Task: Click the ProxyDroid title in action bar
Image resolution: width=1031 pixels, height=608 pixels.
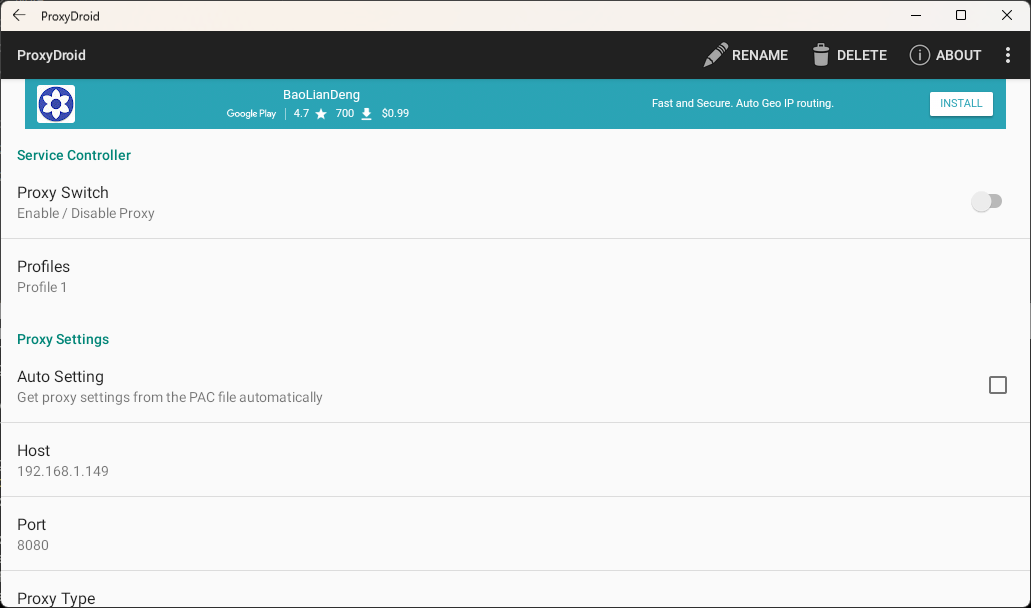Action: [51, 55]
